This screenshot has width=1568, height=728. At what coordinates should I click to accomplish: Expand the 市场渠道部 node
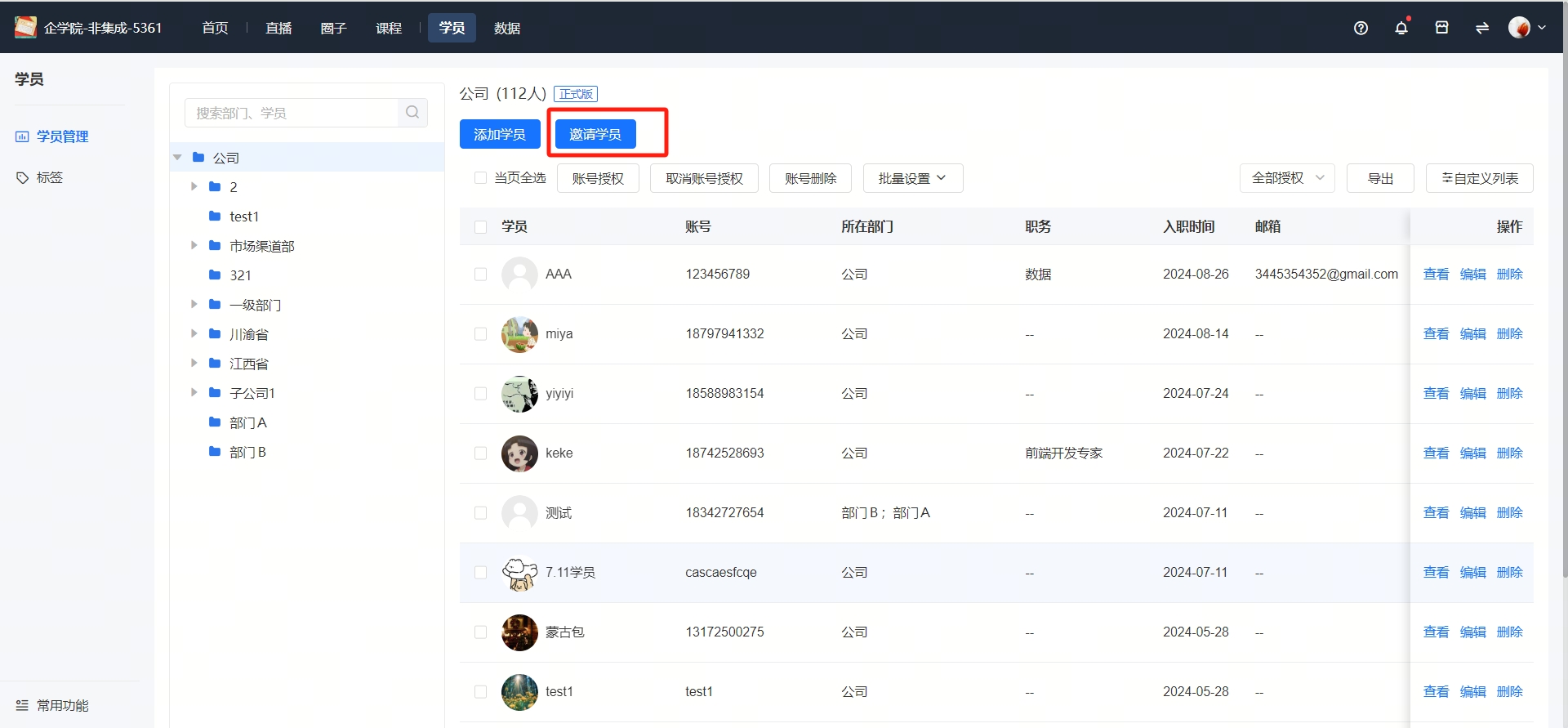coord(194,245)
